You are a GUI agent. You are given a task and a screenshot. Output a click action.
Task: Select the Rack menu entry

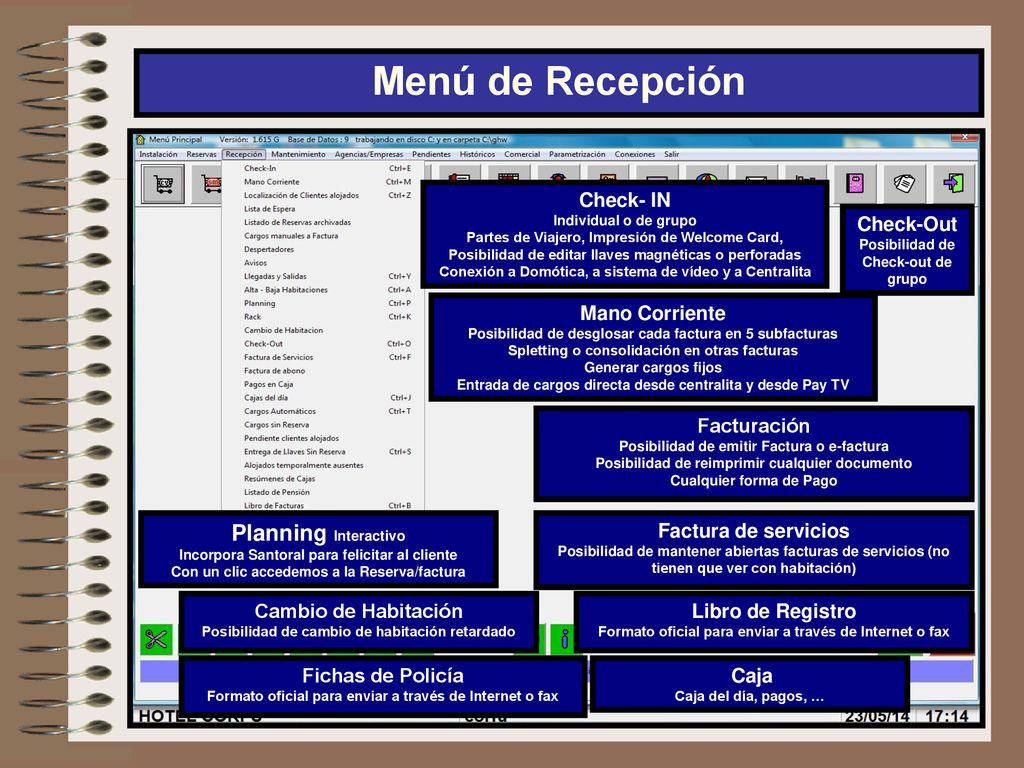(323, 317)
